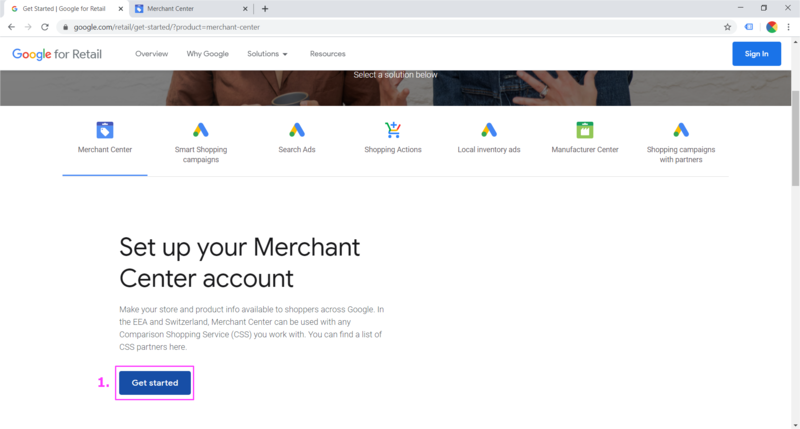Select the Smart Shopping campaigns icon

[200, 130]
